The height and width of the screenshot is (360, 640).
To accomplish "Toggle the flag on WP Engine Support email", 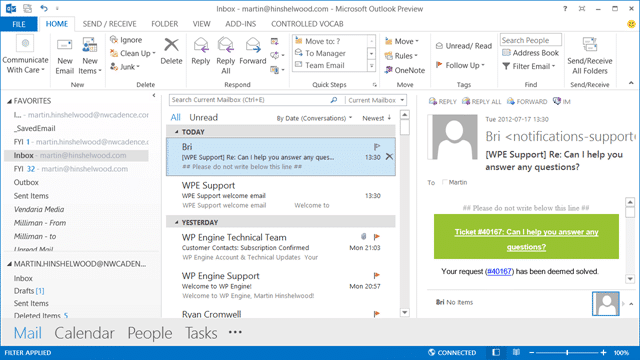I will (377, 276).
